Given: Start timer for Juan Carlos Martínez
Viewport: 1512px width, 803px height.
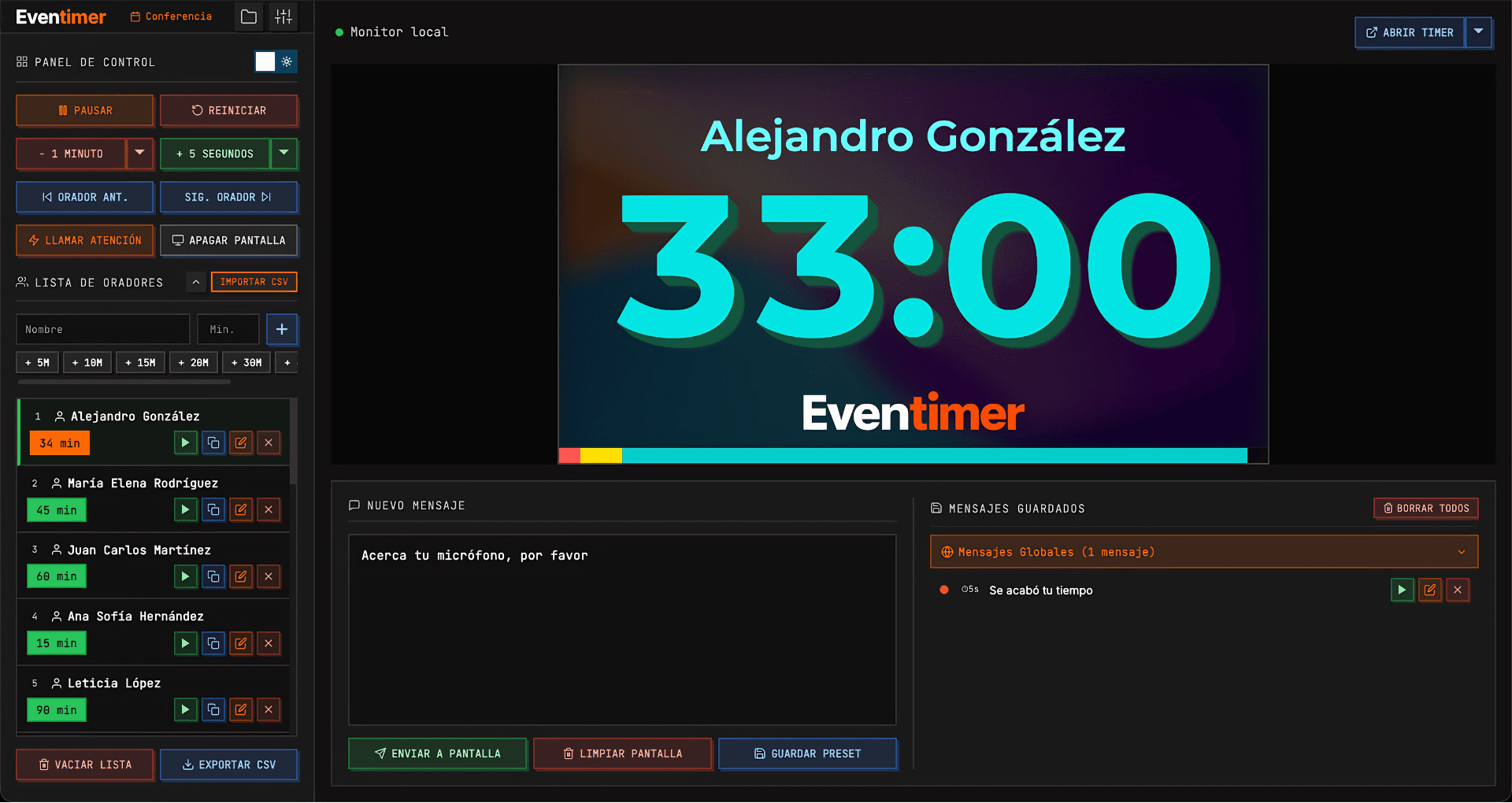Looking at the screenshot, I should pyautogui.click(x=185, y=576).
